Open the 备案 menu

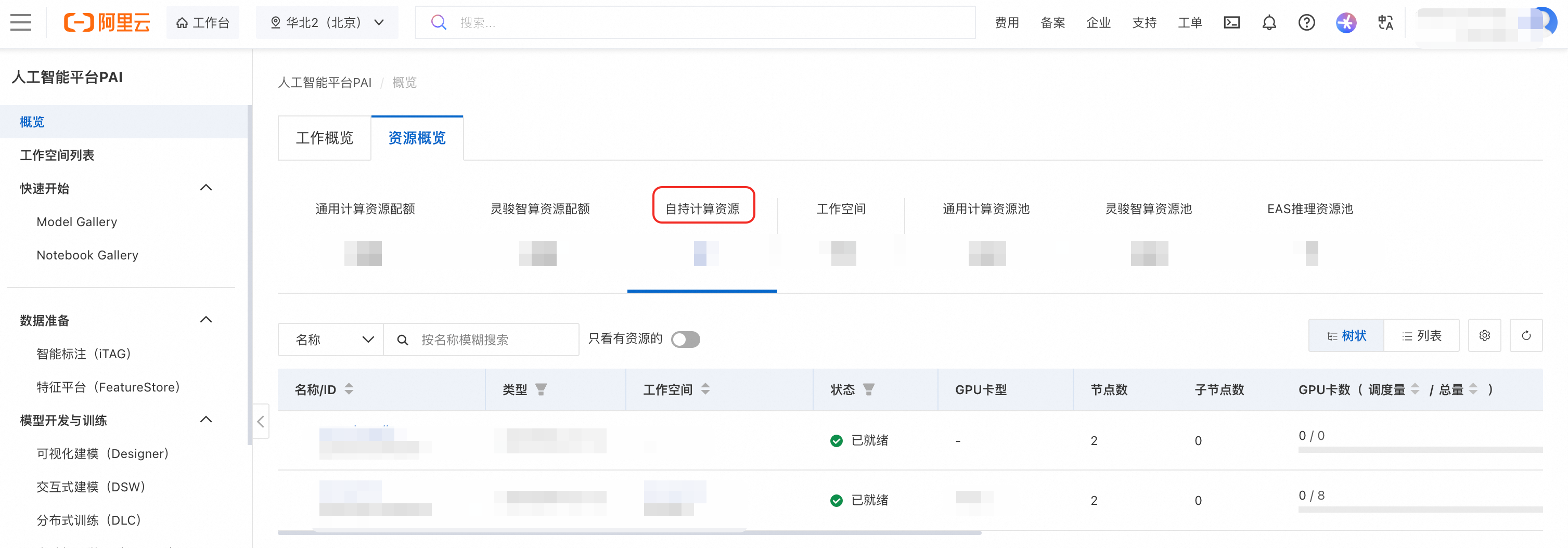[x=1052, y=22]
